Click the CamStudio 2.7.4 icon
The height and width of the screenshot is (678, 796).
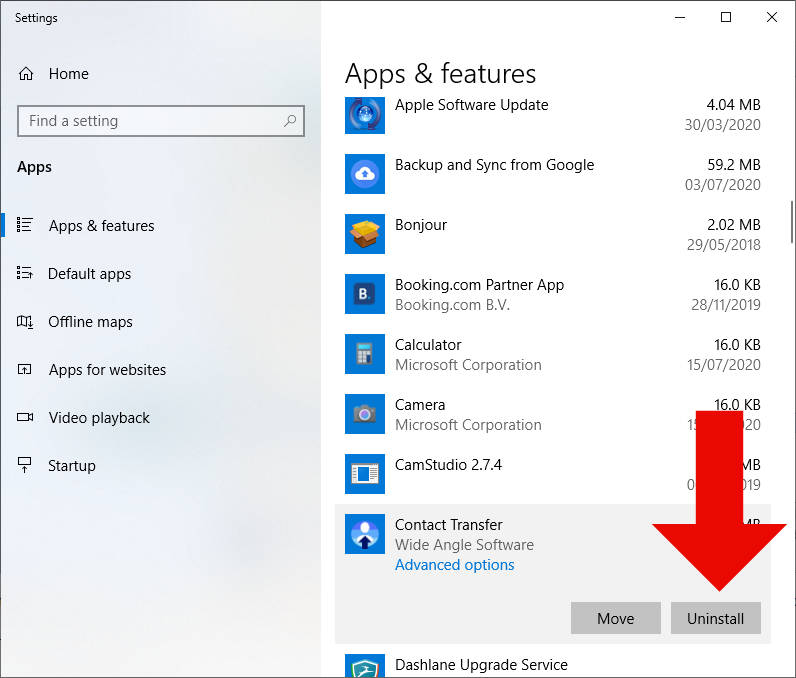364,473
